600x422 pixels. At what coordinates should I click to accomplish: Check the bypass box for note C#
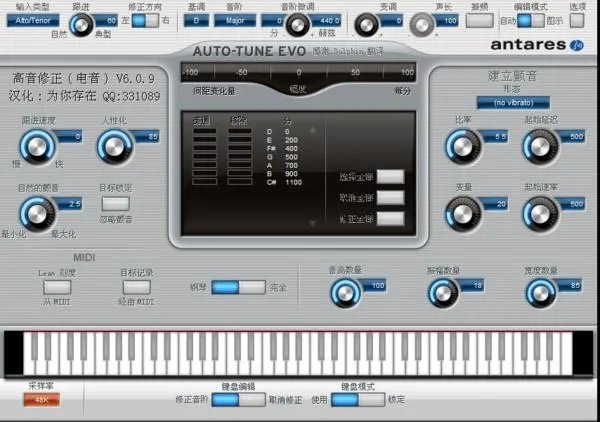[x=204, y=182]
